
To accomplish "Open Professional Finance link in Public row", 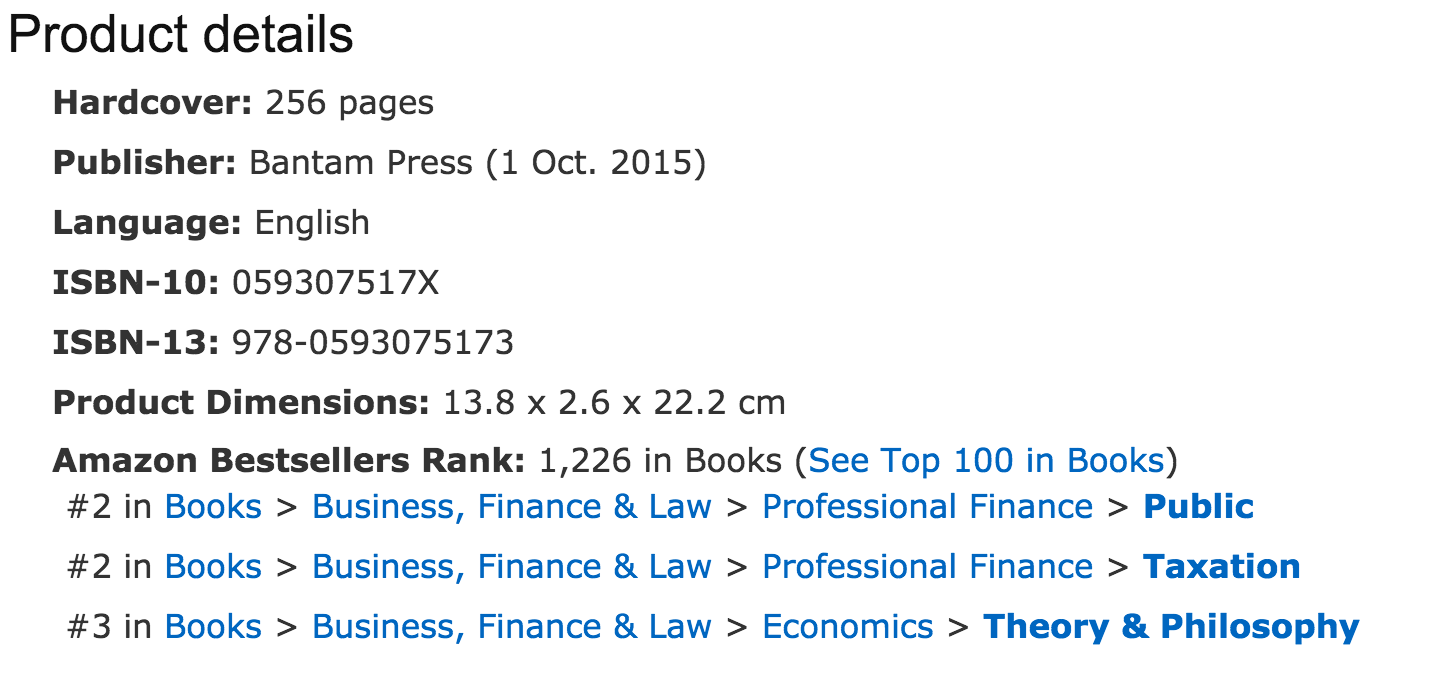I will click(927, 507).
